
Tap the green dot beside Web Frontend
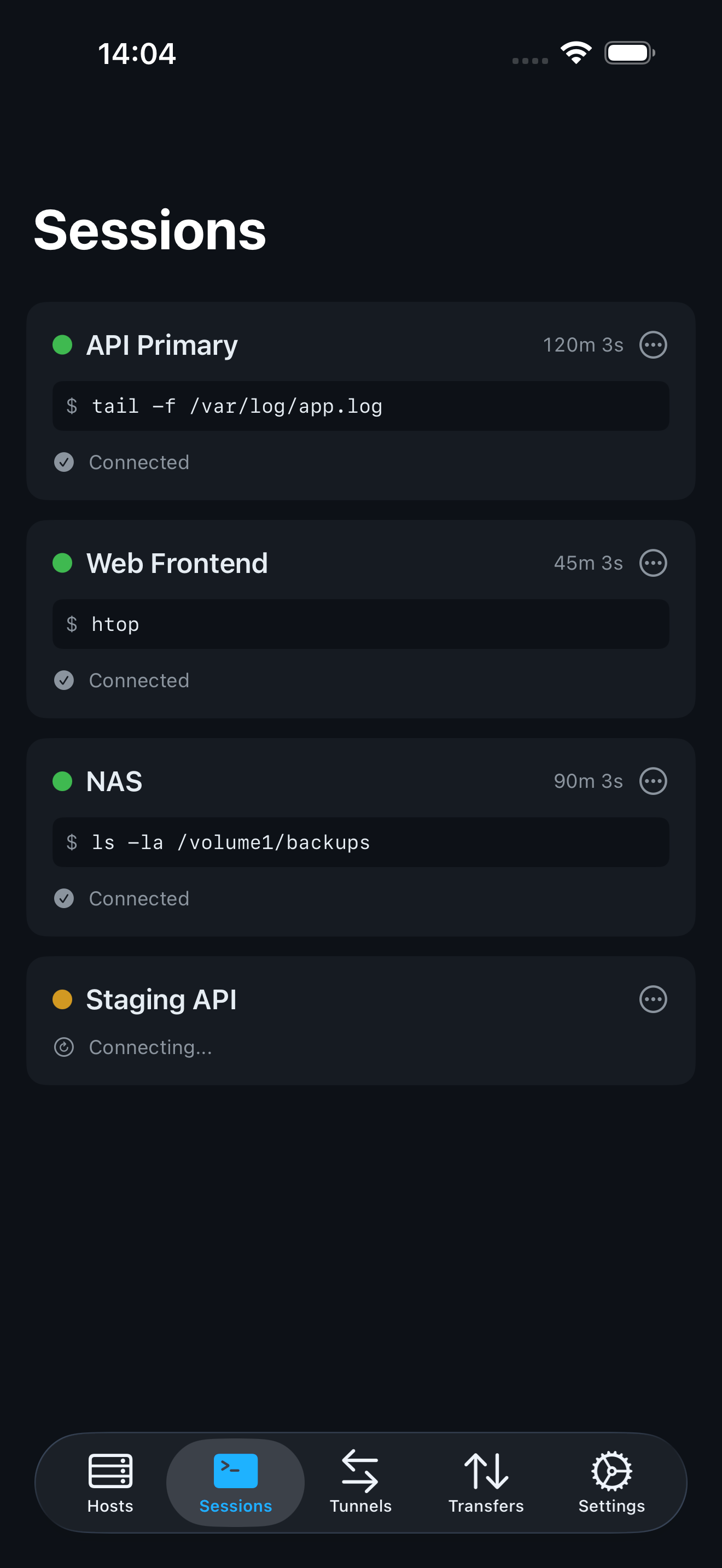(x=63, y=563)
